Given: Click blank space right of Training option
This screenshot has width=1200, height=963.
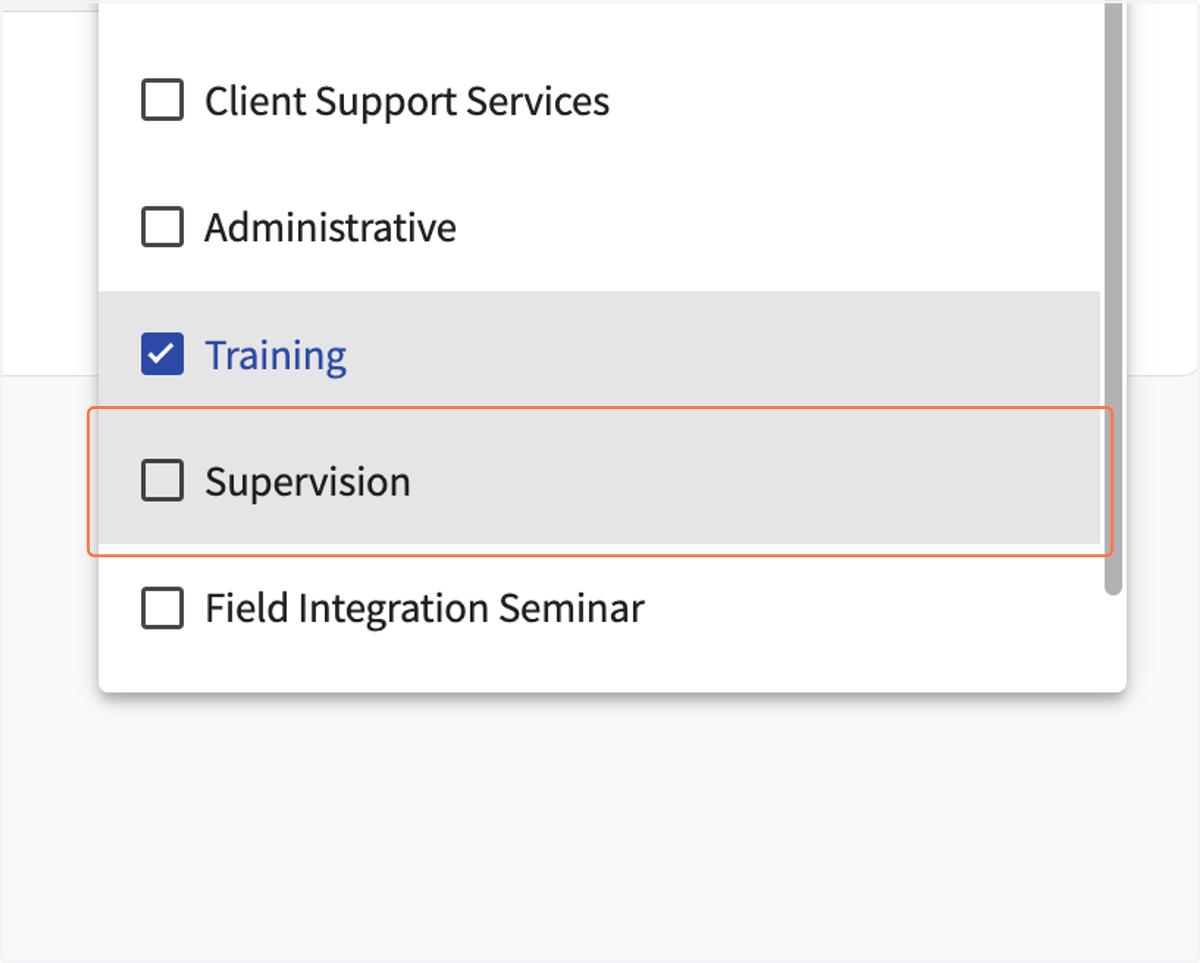Looking at the screenshot, I should (x=720, y=354).
